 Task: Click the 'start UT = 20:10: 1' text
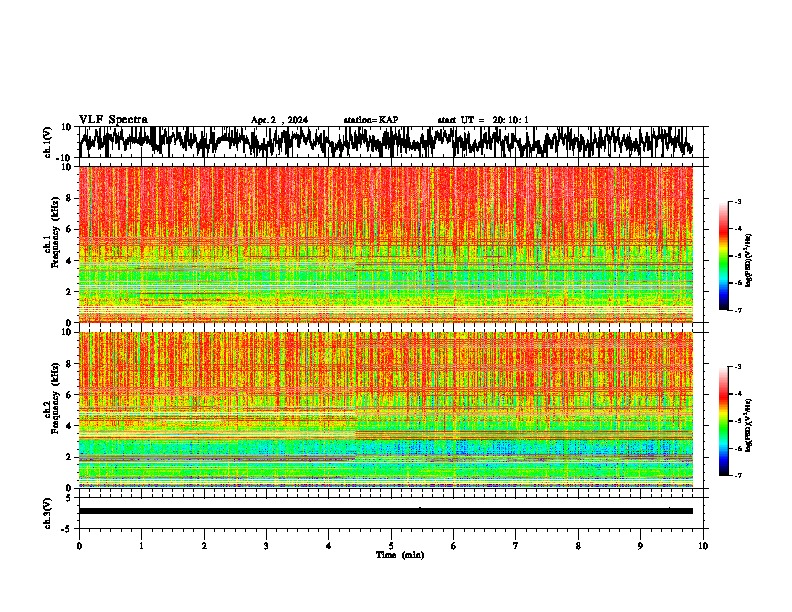pos(483,120)
